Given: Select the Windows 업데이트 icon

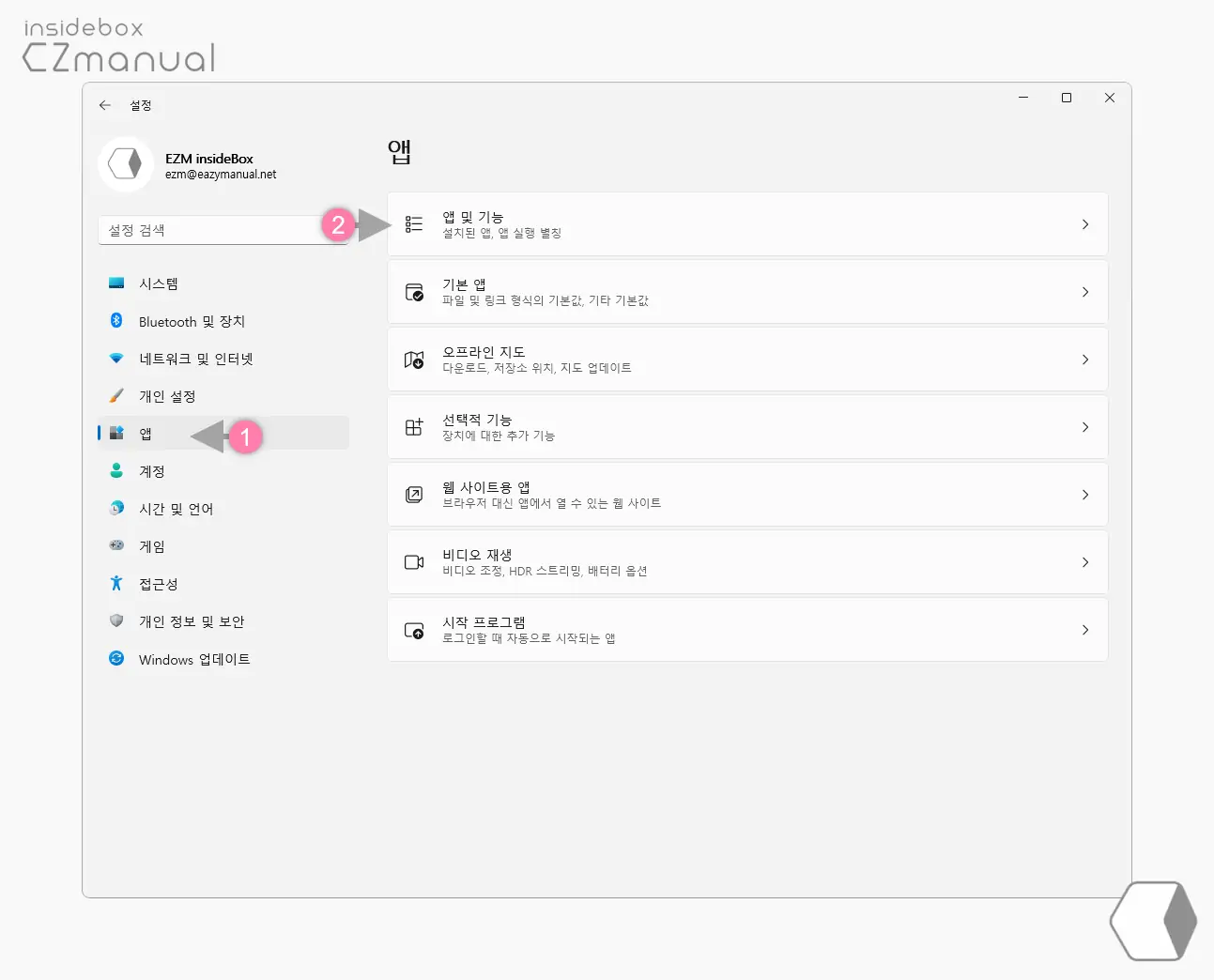Looking at the screenshot, I should [116, 658].
